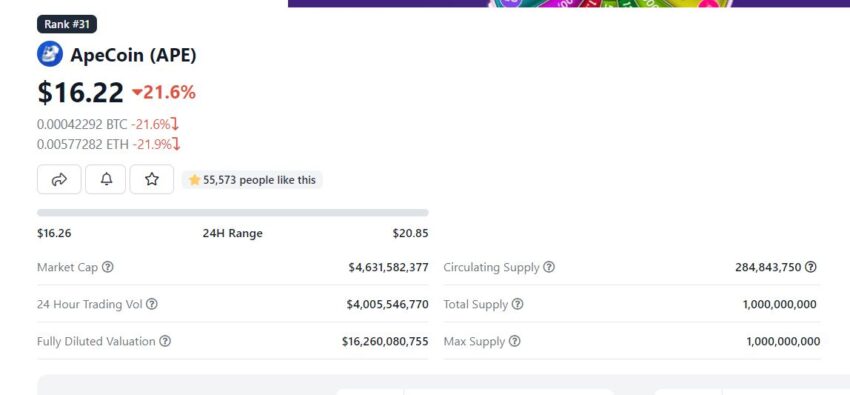Click the ApeCoin logo icon
The height and width of the screenshot is (395, 850).
[x=50, y=54]
